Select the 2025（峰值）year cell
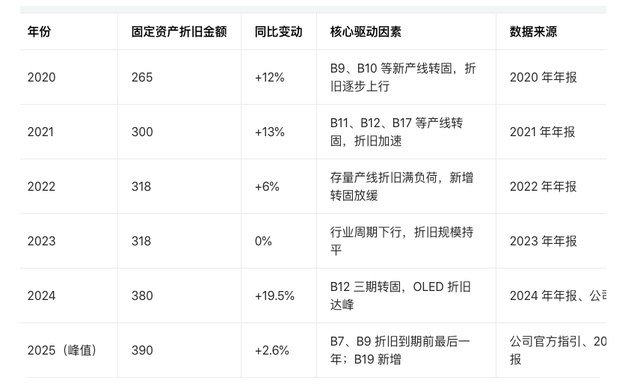Image resolution: width=640 pixels, height=386 pixels. point(62,350)
